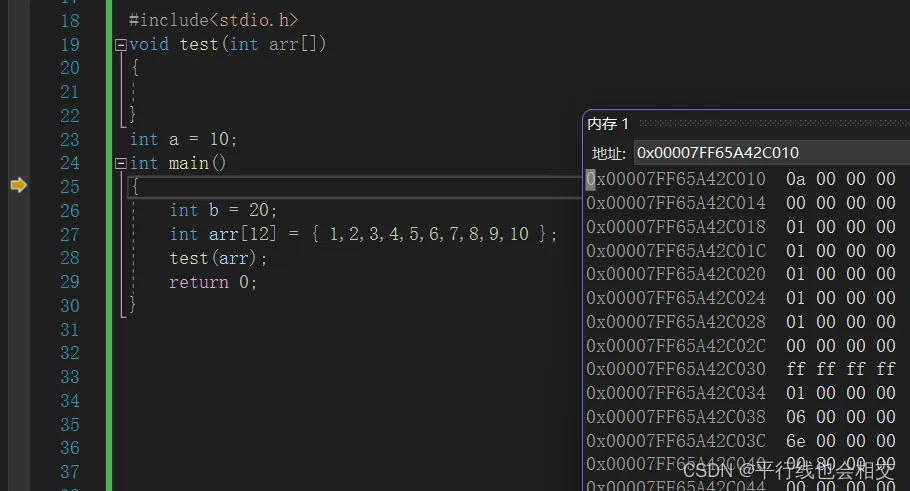Click the 'ff ff ff ff' bytes in memory
Screen dimensions: 910x491
pos(841,369)
